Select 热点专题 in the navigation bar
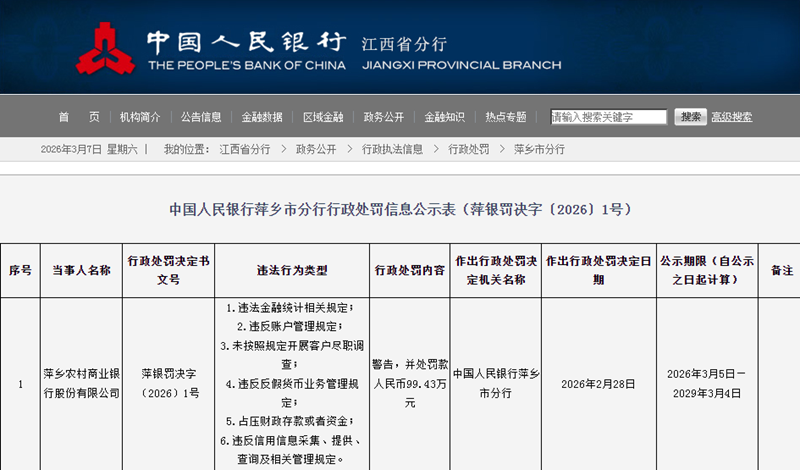This screenshot has height=470, width=800. click(506, 117)
